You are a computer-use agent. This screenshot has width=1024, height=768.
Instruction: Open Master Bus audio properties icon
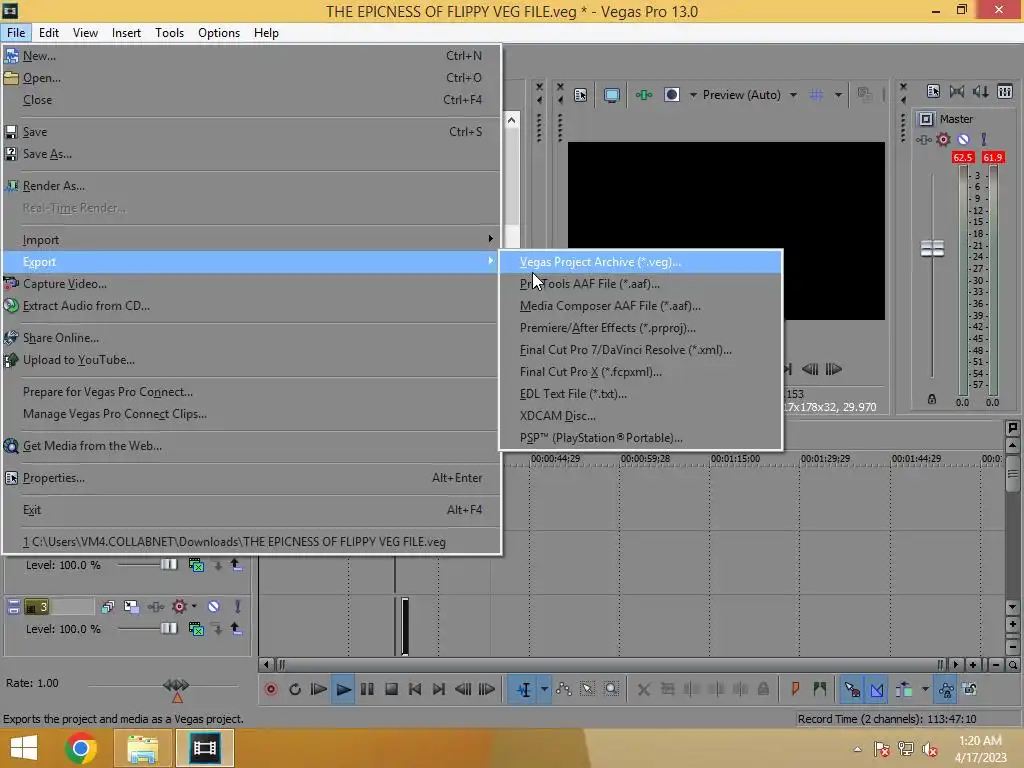pyautogui.click(x=933, y=91)
